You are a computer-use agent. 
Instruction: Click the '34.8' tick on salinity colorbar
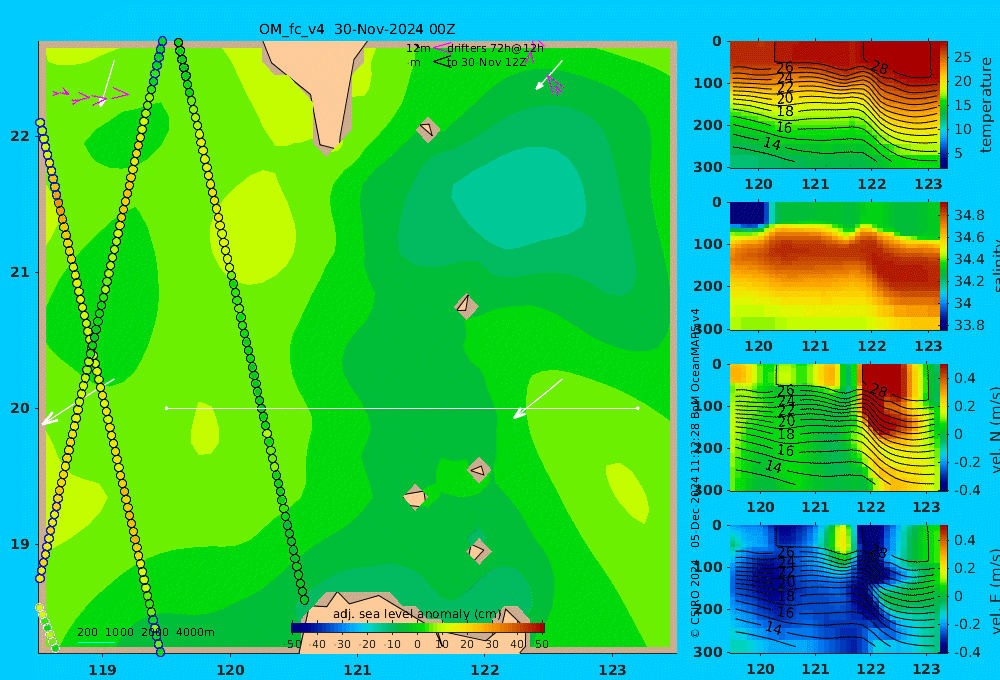coord(969,215)
